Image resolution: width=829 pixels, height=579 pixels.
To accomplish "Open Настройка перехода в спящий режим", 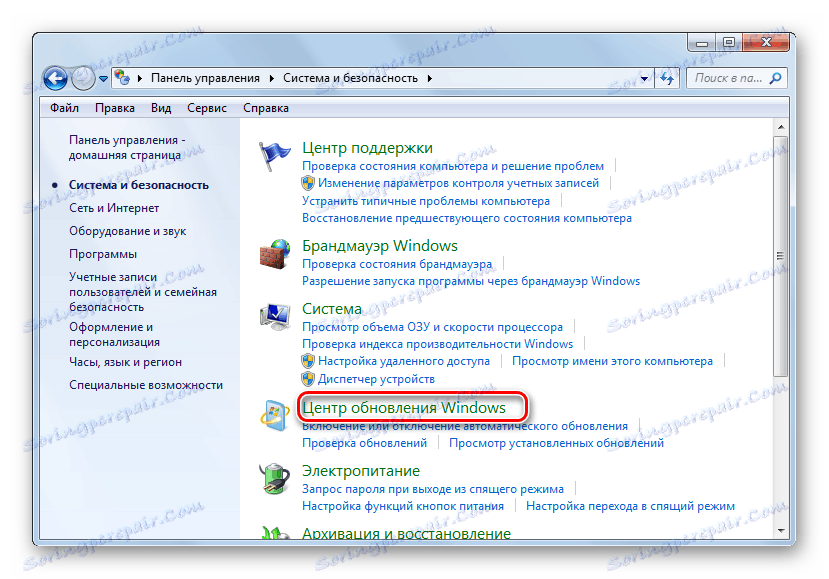I will pyautogui.click(x=630, y=506).
